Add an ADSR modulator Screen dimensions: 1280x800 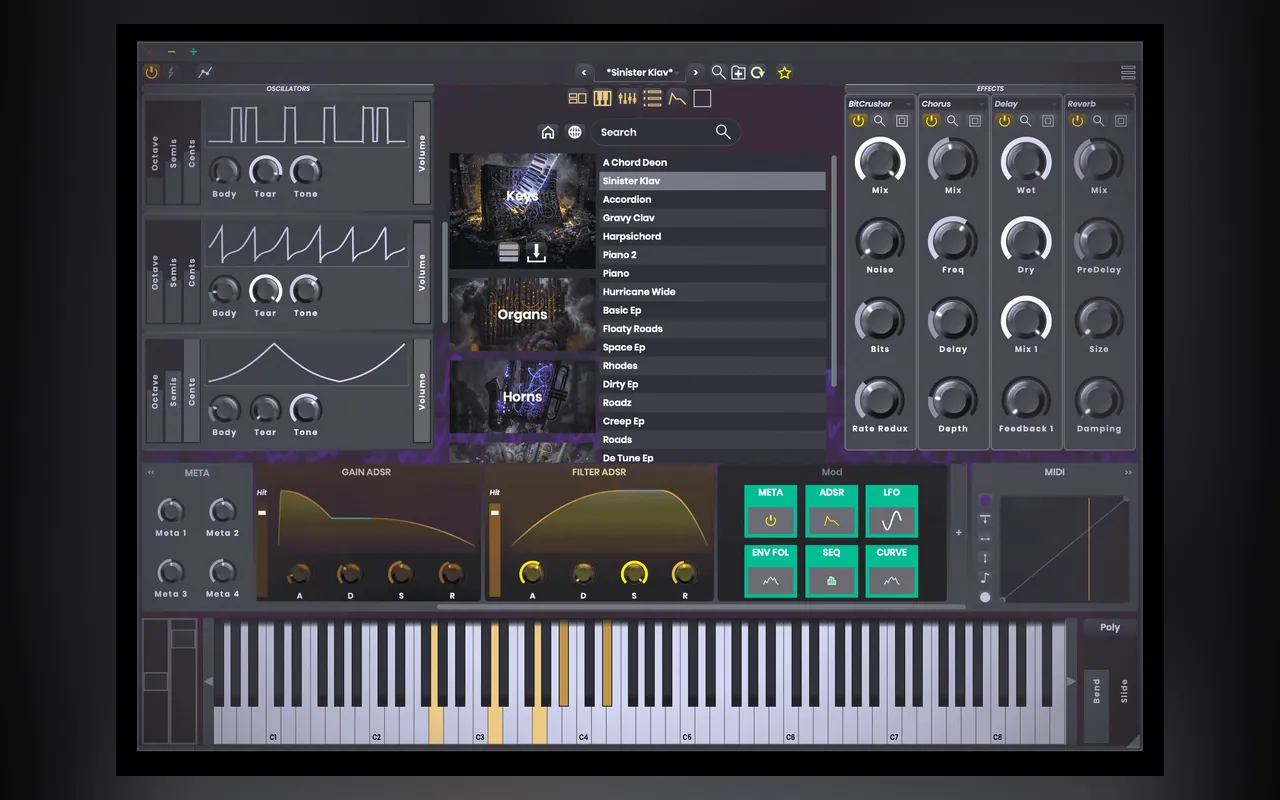[831, 511]
